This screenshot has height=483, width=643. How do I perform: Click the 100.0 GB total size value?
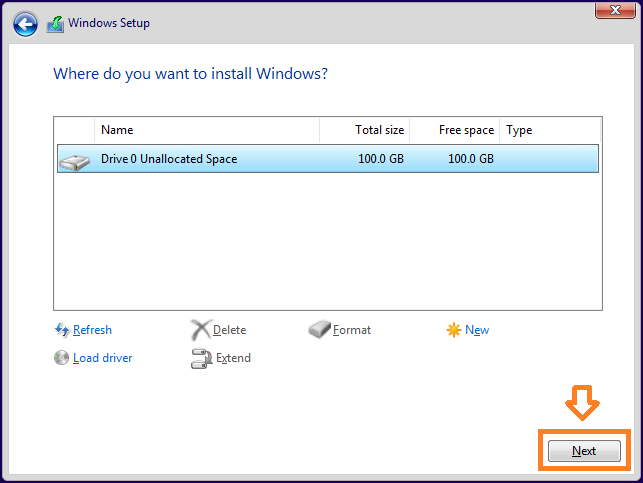pyautogui.click(x=381, y=159)
